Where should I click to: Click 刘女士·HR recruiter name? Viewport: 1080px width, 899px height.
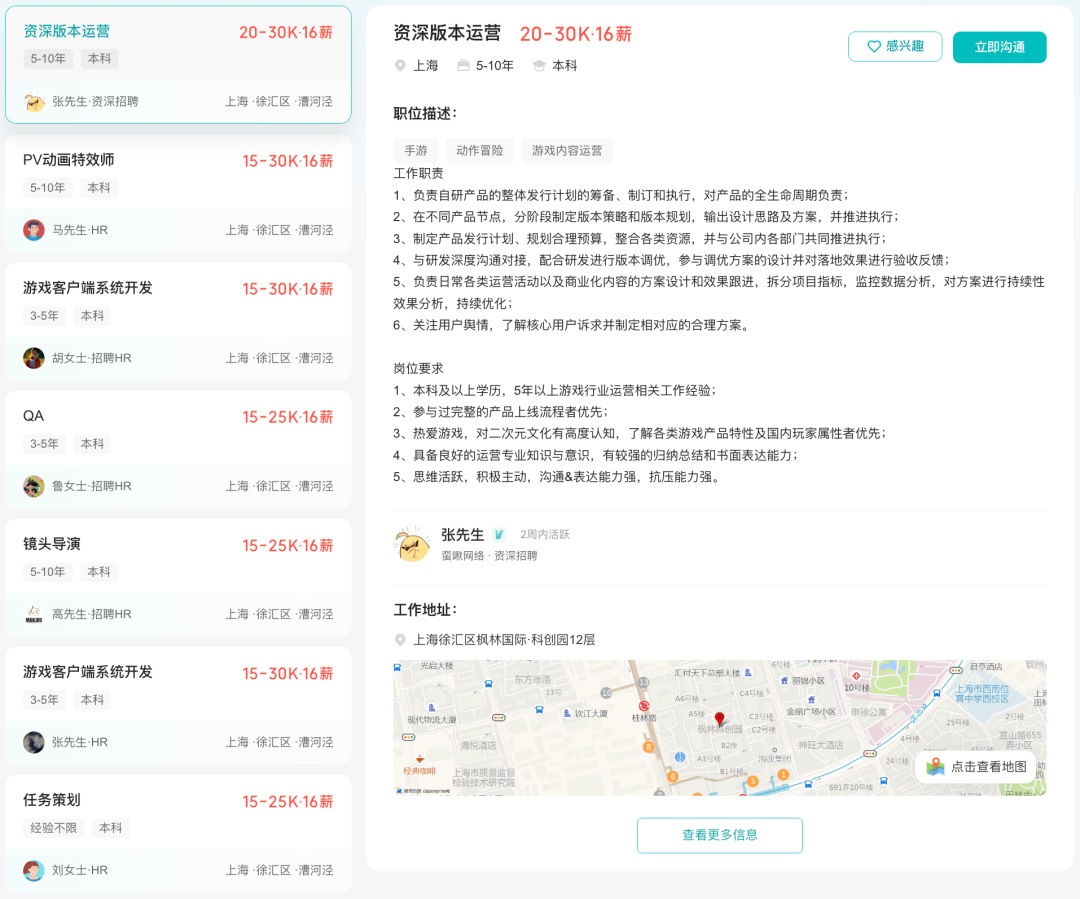pos(80,870)
